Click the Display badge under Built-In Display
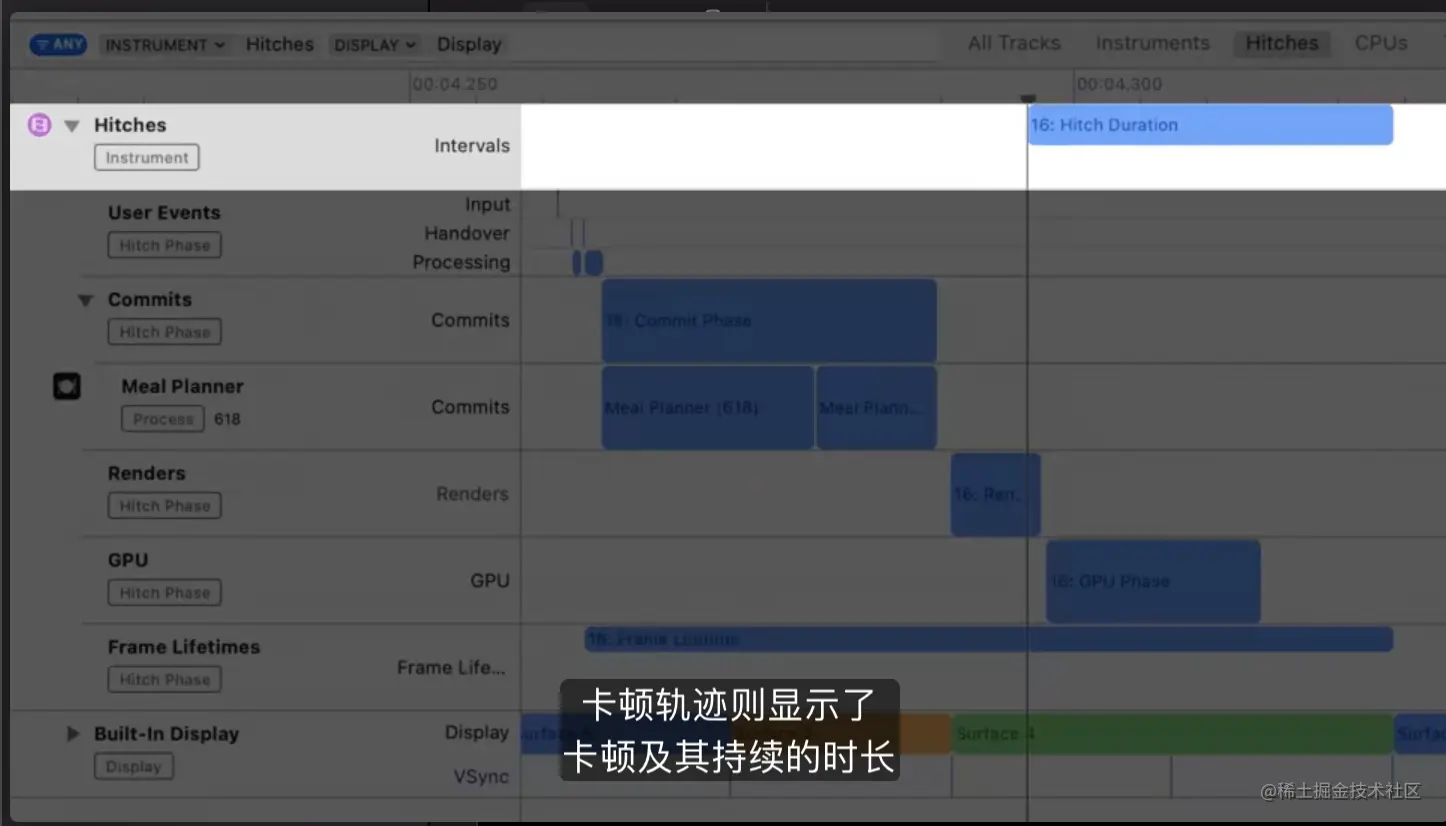The image size is (1446, 826). 135,767
